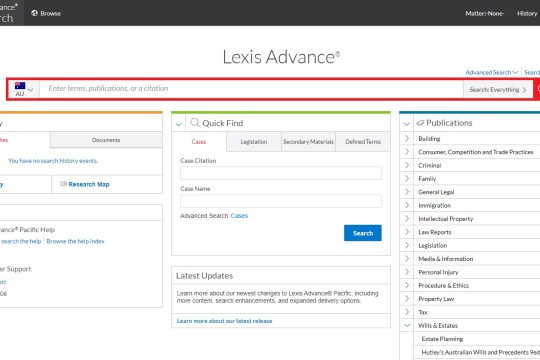Click the Case Name input field
This screenshot has width=540, height=360.
[x=281, y=201]
